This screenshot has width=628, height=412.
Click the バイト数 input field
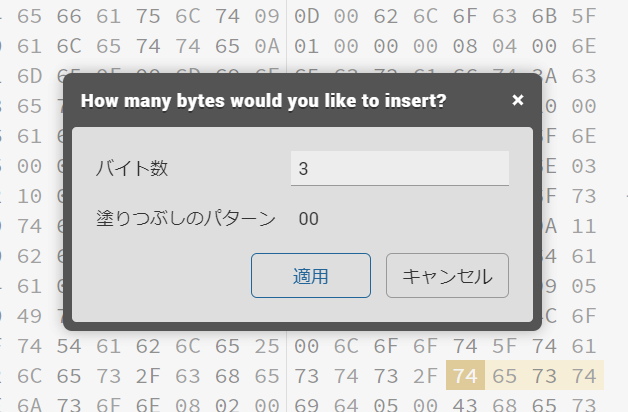tap(400, 168)
